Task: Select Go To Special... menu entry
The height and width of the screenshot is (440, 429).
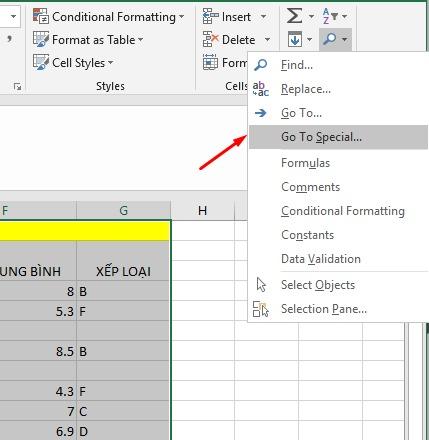Action: 338,137
